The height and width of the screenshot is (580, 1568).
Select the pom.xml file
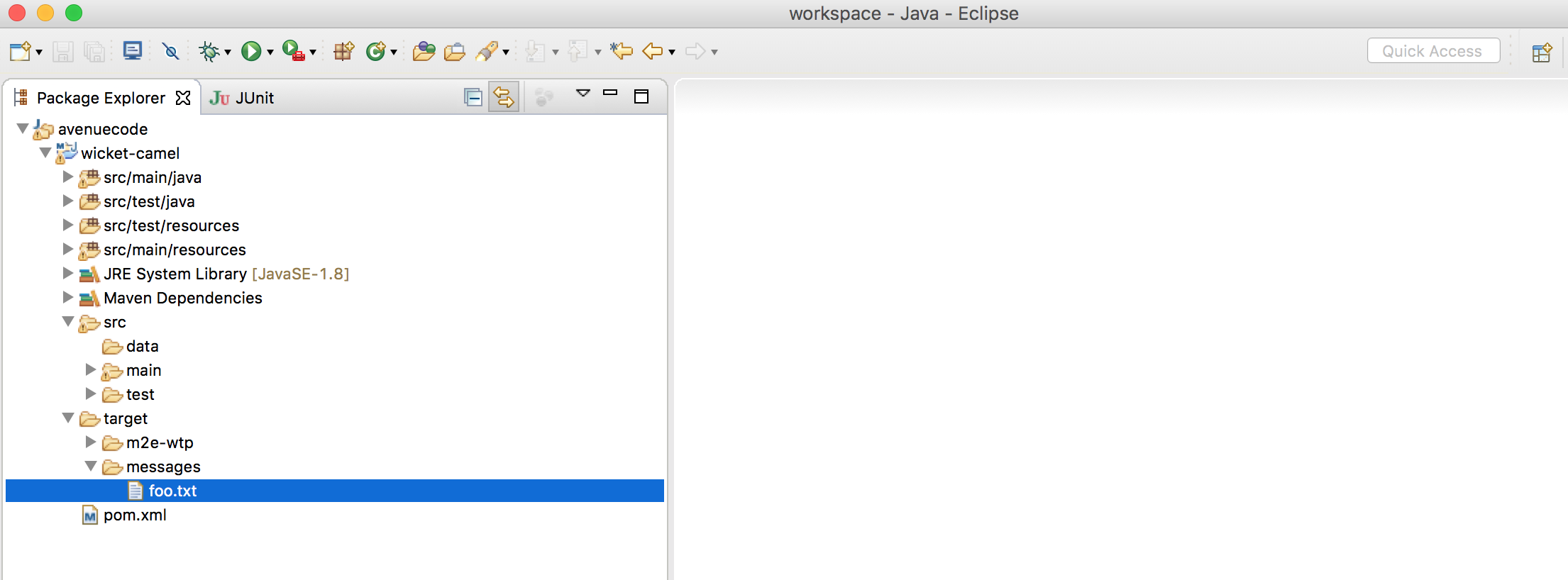[x=135, y=515]
